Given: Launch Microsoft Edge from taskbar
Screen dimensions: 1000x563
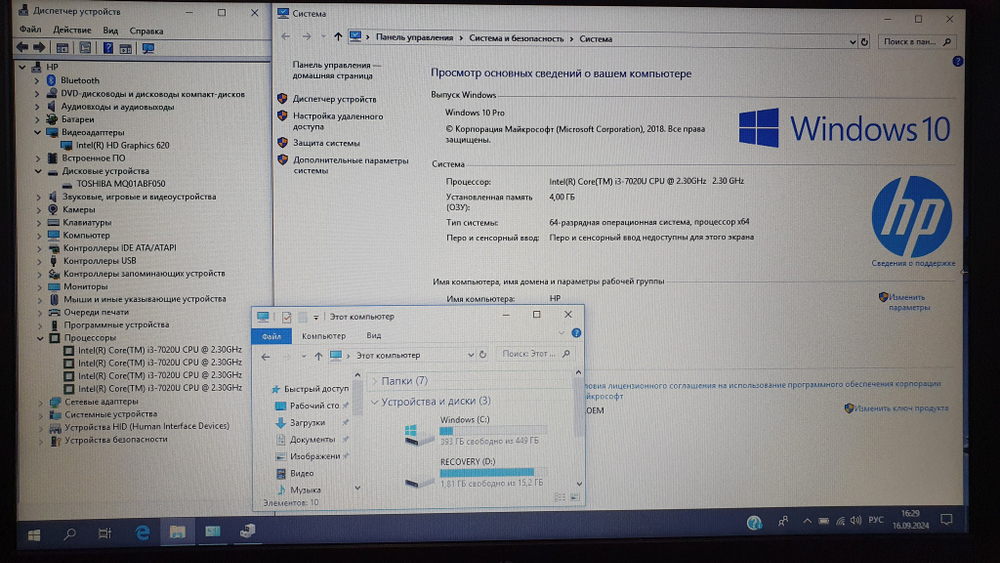Looking at the screenshot, I should tap(142, 532).
